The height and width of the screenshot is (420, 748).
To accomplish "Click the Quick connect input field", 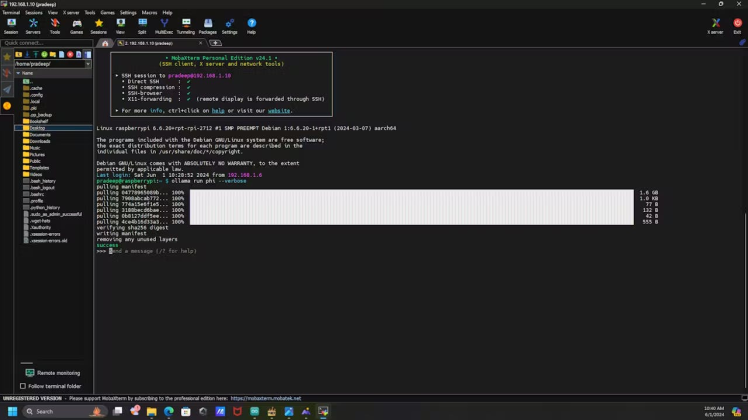I will [x=45, y=43].
